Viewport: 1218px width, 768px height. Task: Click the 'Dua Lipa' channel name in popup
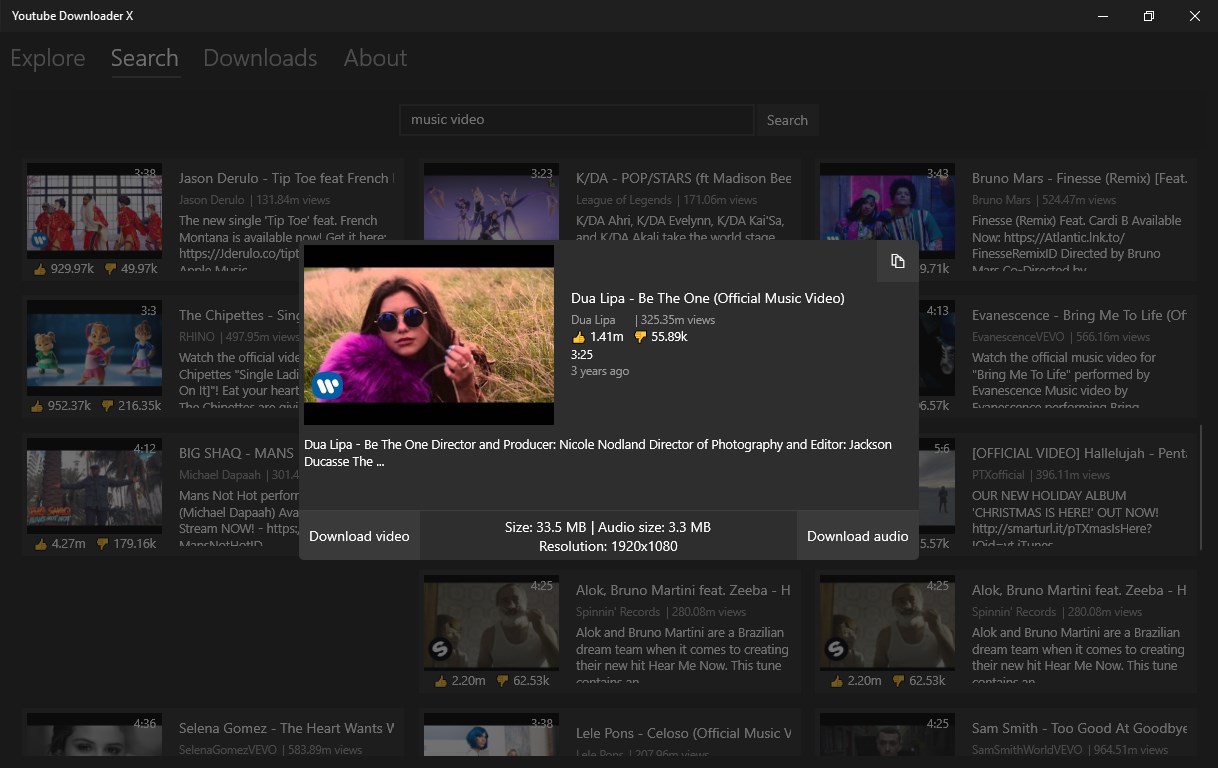(593, 320)
